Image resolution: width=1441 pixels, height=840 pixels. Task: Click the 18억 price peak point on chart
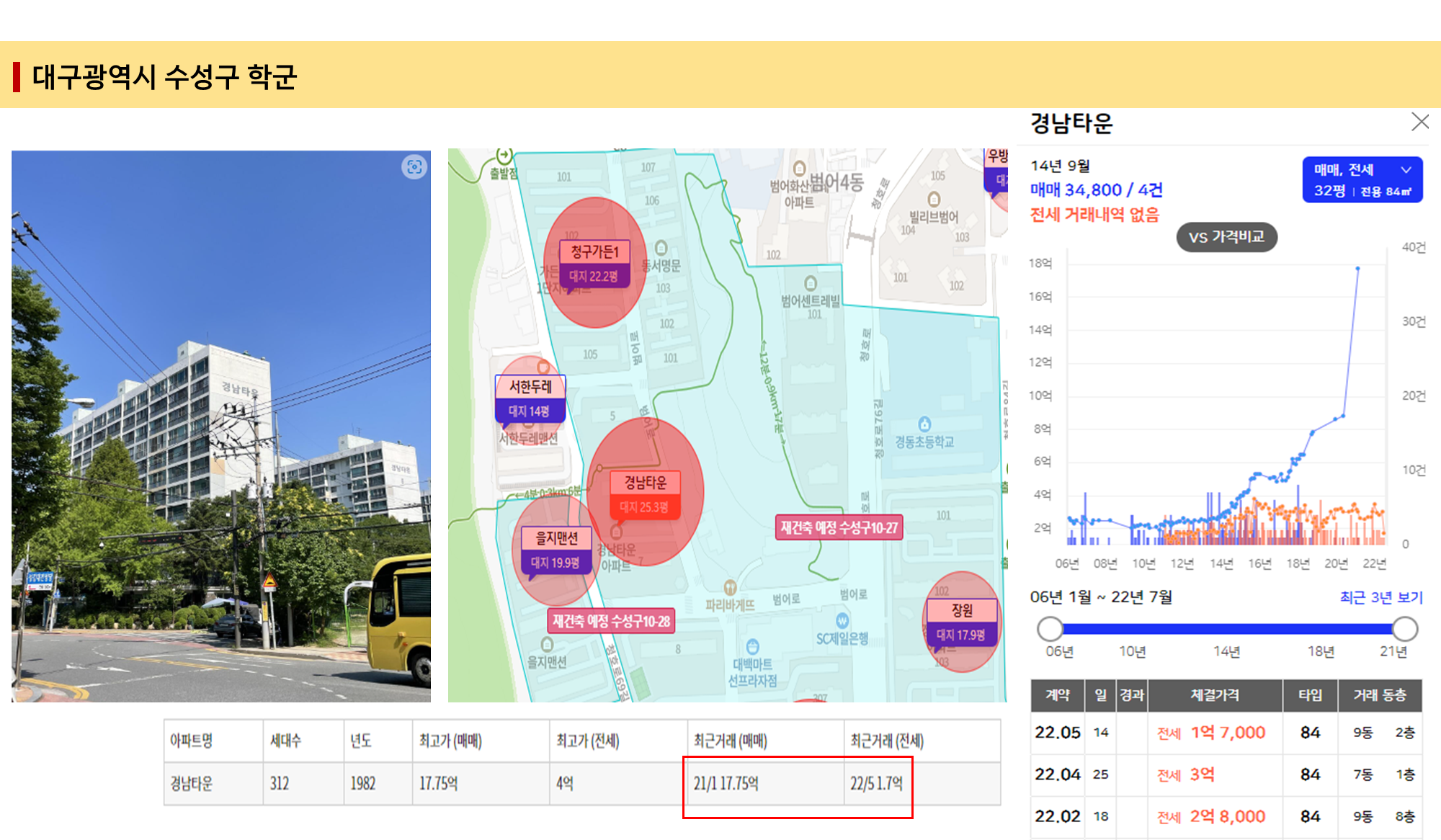(x=1358, y=268)
